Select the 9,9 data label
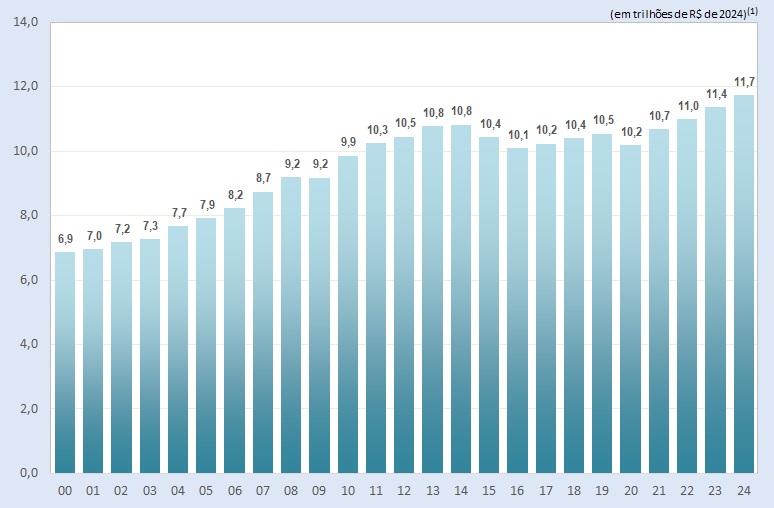This screenshot has height=508, width=774. click(348, 142)
